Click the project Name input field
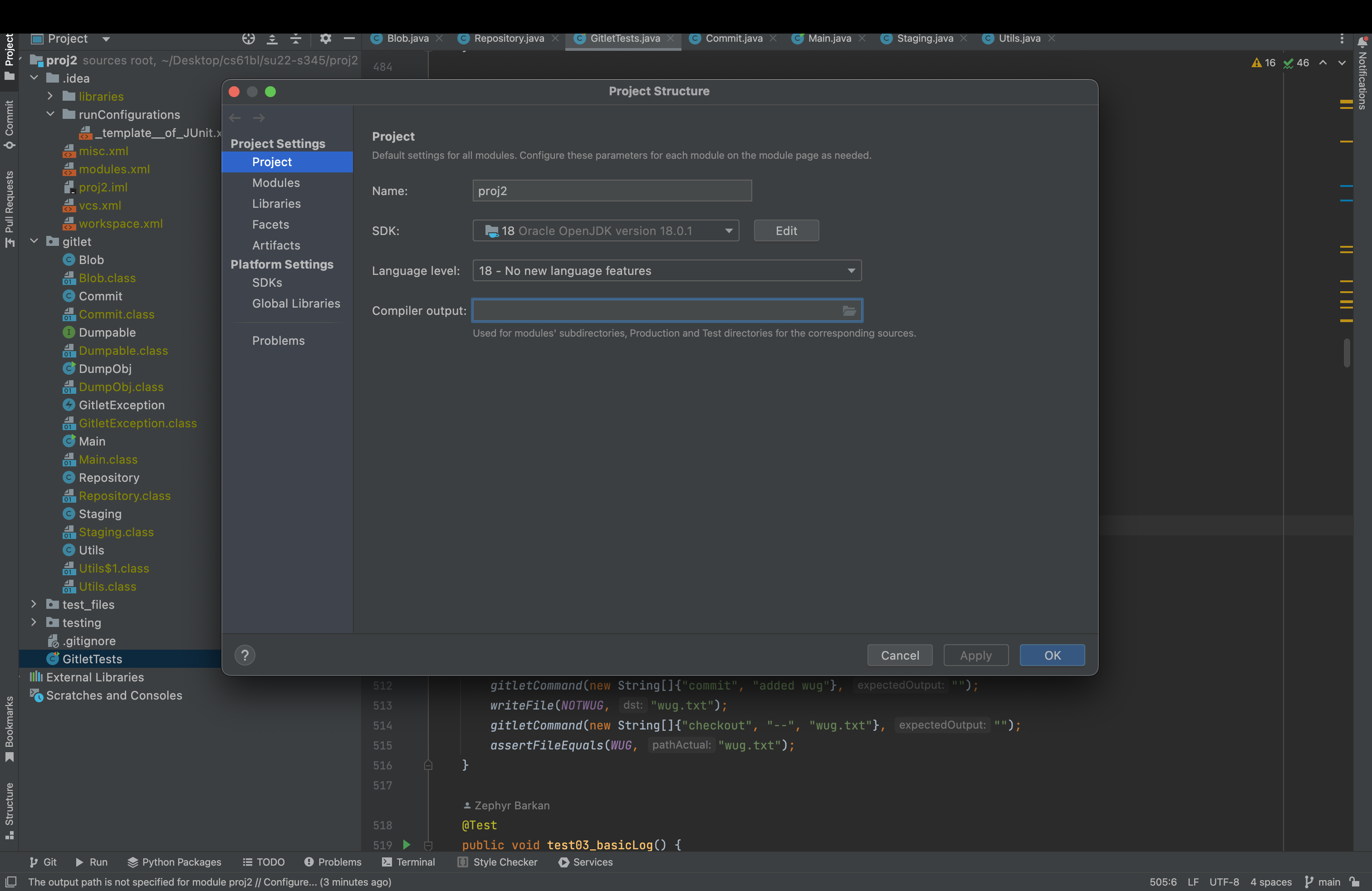The height and width of the screenshot is (891, 1372). 612,191
